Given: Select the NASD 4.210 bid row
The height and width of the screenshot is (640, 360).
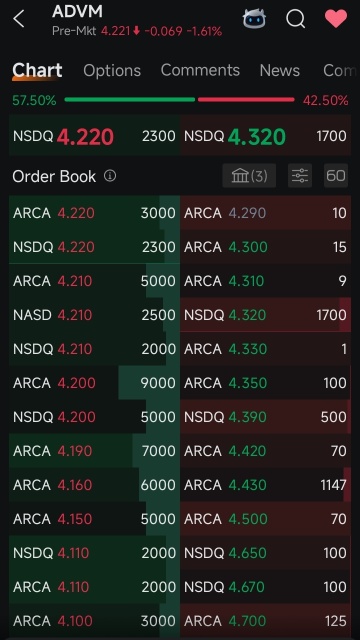Looking at the screenshot, I should [x=94, y=315].
